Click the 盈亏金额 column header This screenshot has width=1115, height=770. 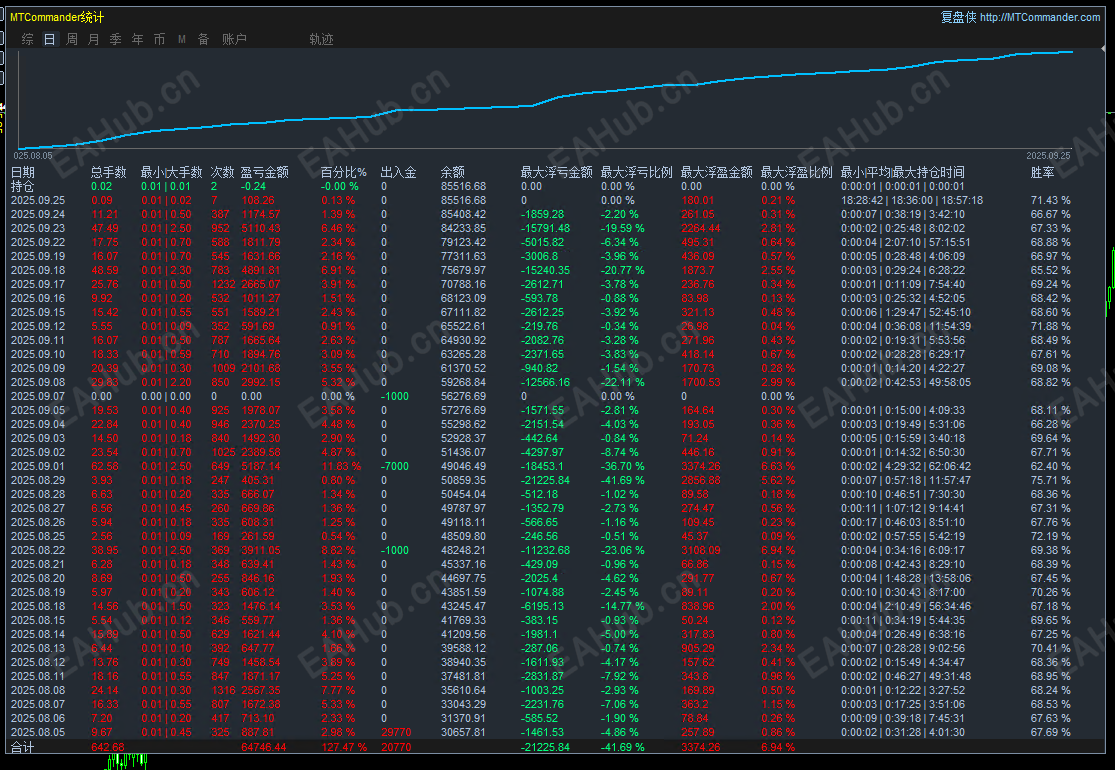(x=265, y=172)
